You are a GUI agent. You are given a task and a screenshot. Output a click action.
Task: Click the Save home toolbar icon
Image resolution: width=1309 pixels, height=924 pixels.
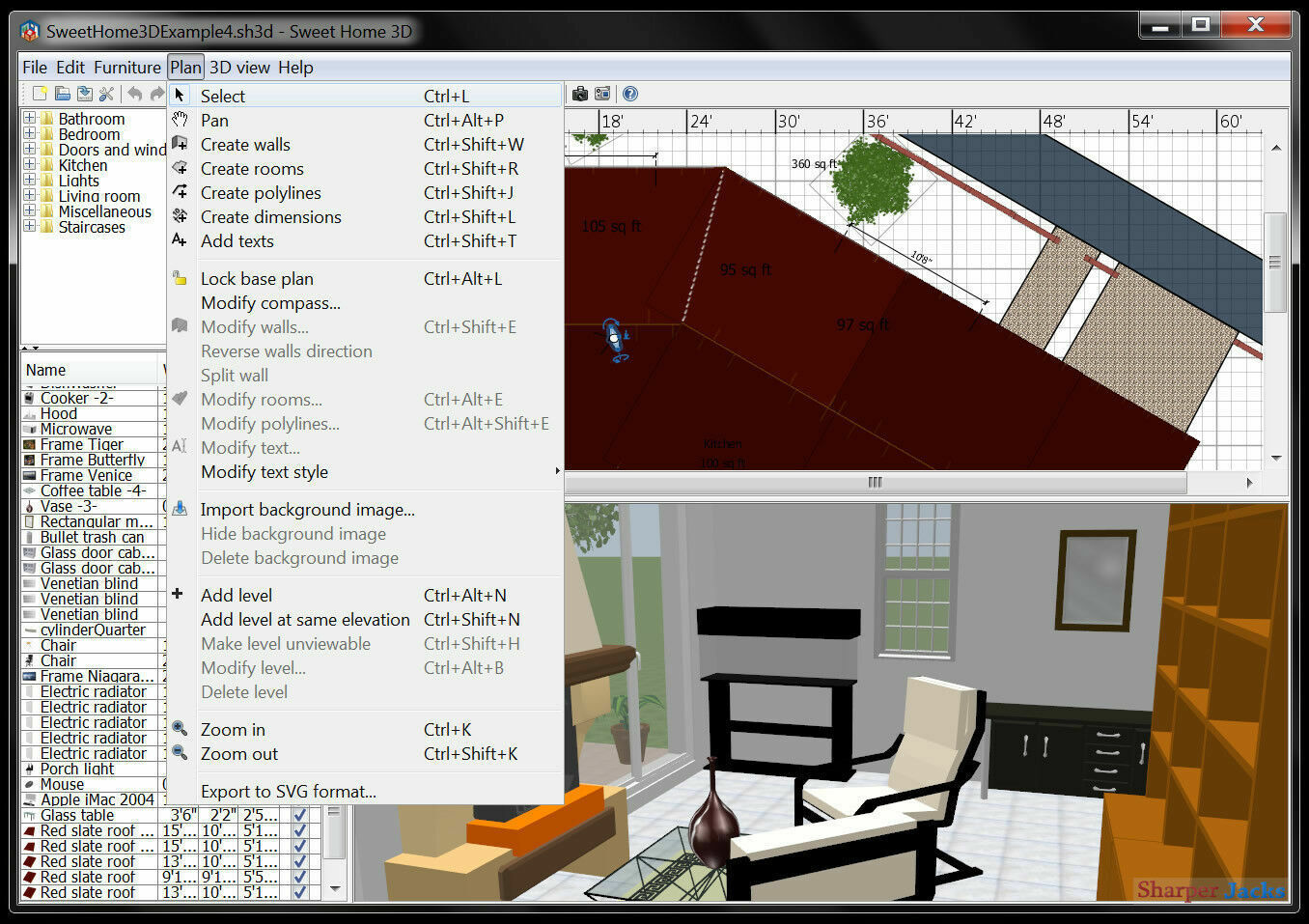[85, 94]
